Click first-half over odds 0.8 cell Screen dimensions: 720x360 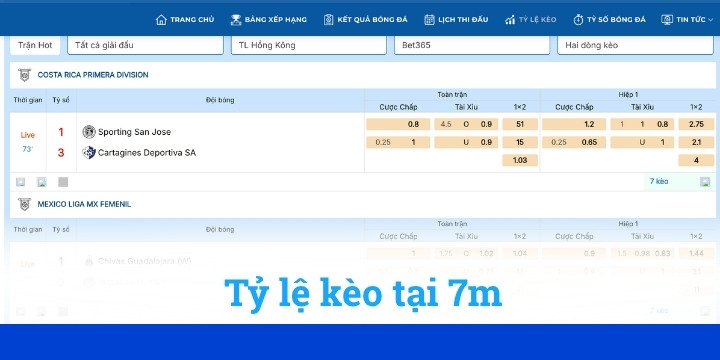click(x=642, y=124)
